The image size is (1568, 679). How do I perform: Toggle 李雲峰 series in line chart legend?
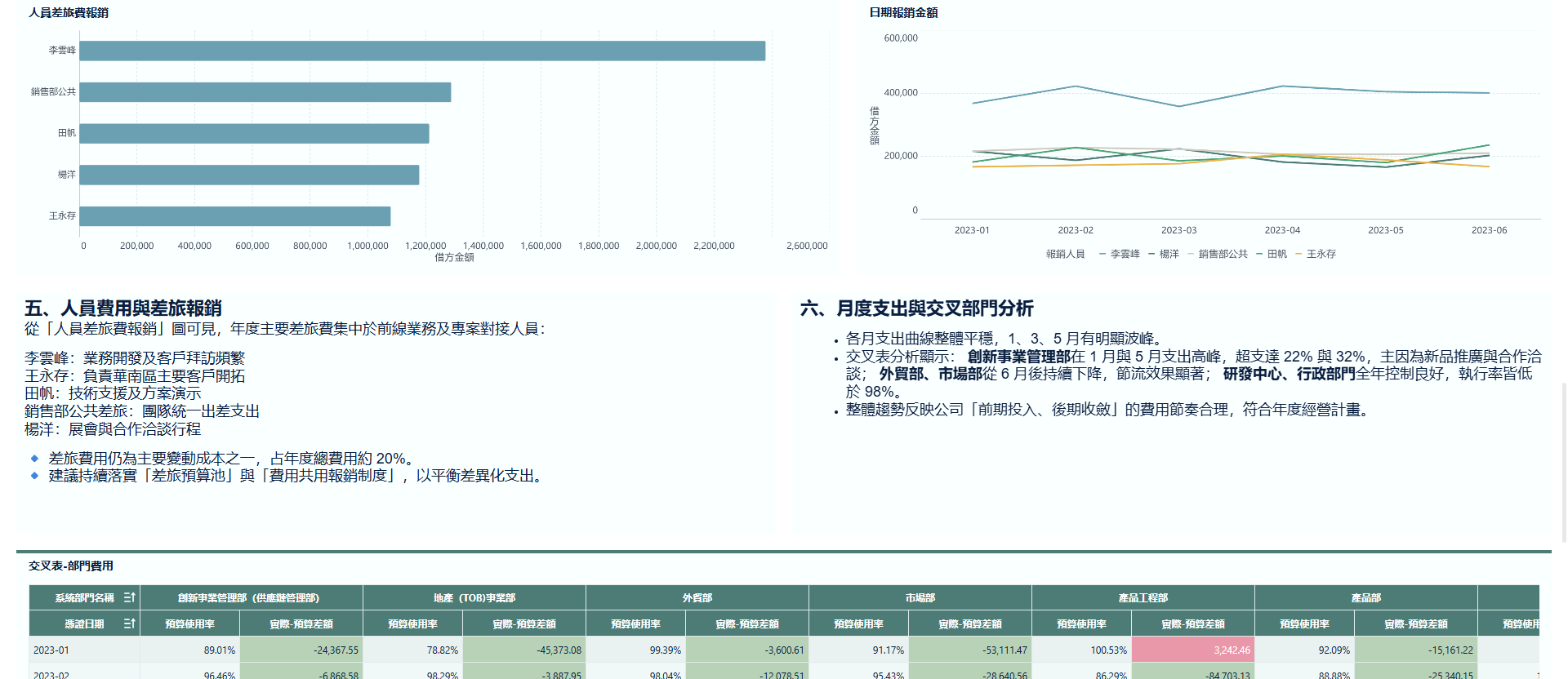(1119, 254)
